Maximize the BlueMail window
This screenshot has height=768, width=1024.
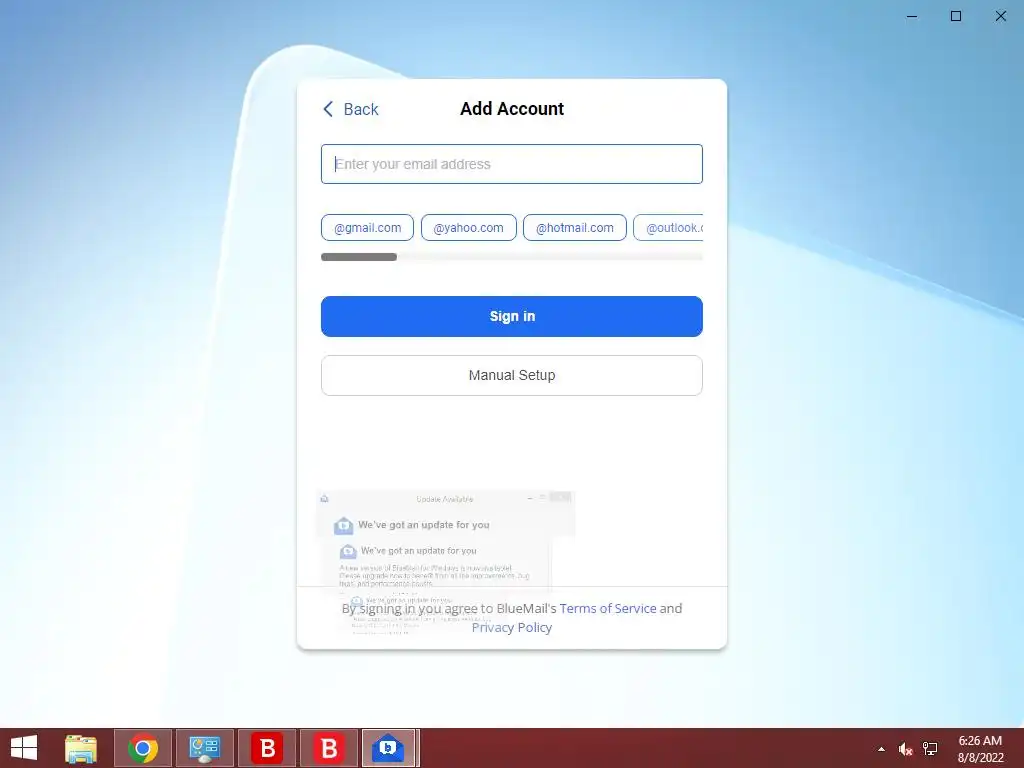pyautogui.click(x=955, y=16)
